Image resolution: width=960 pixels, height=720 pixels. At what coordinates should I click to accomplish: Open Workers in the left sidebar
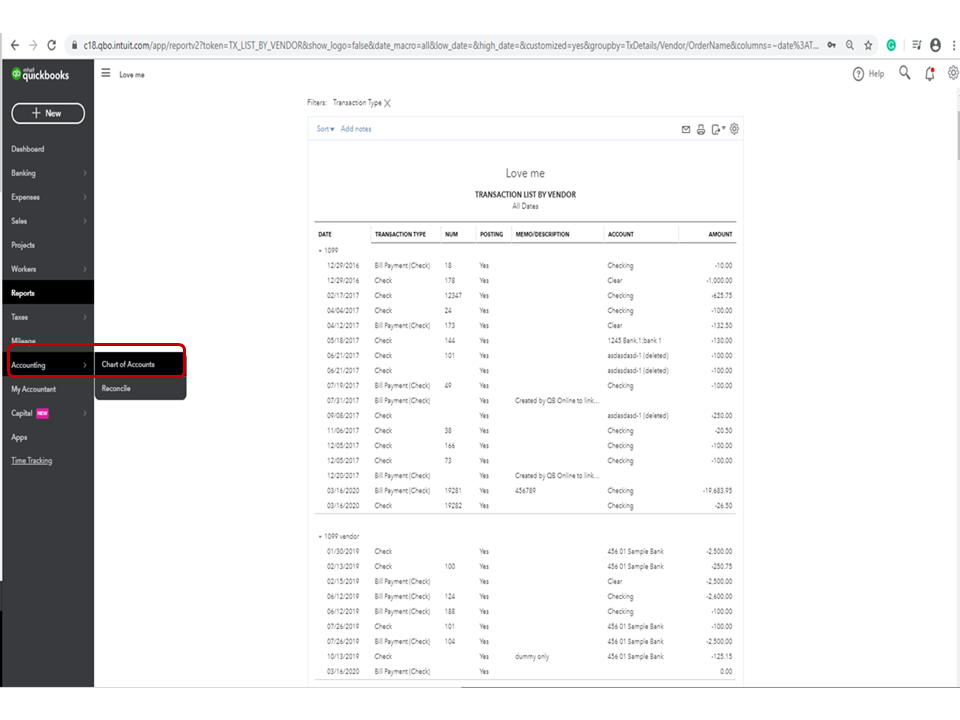point(23,269)
